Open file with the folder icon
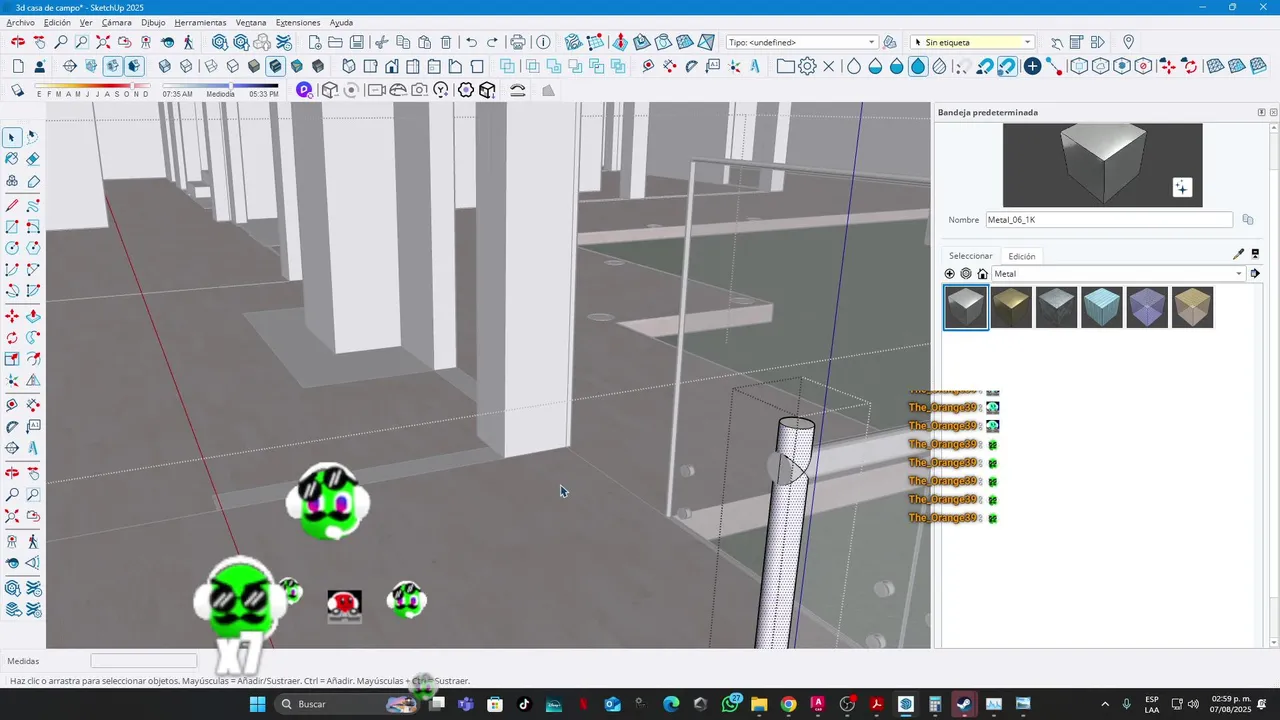The image size is (1280, 720). click(x=335, y=42)
